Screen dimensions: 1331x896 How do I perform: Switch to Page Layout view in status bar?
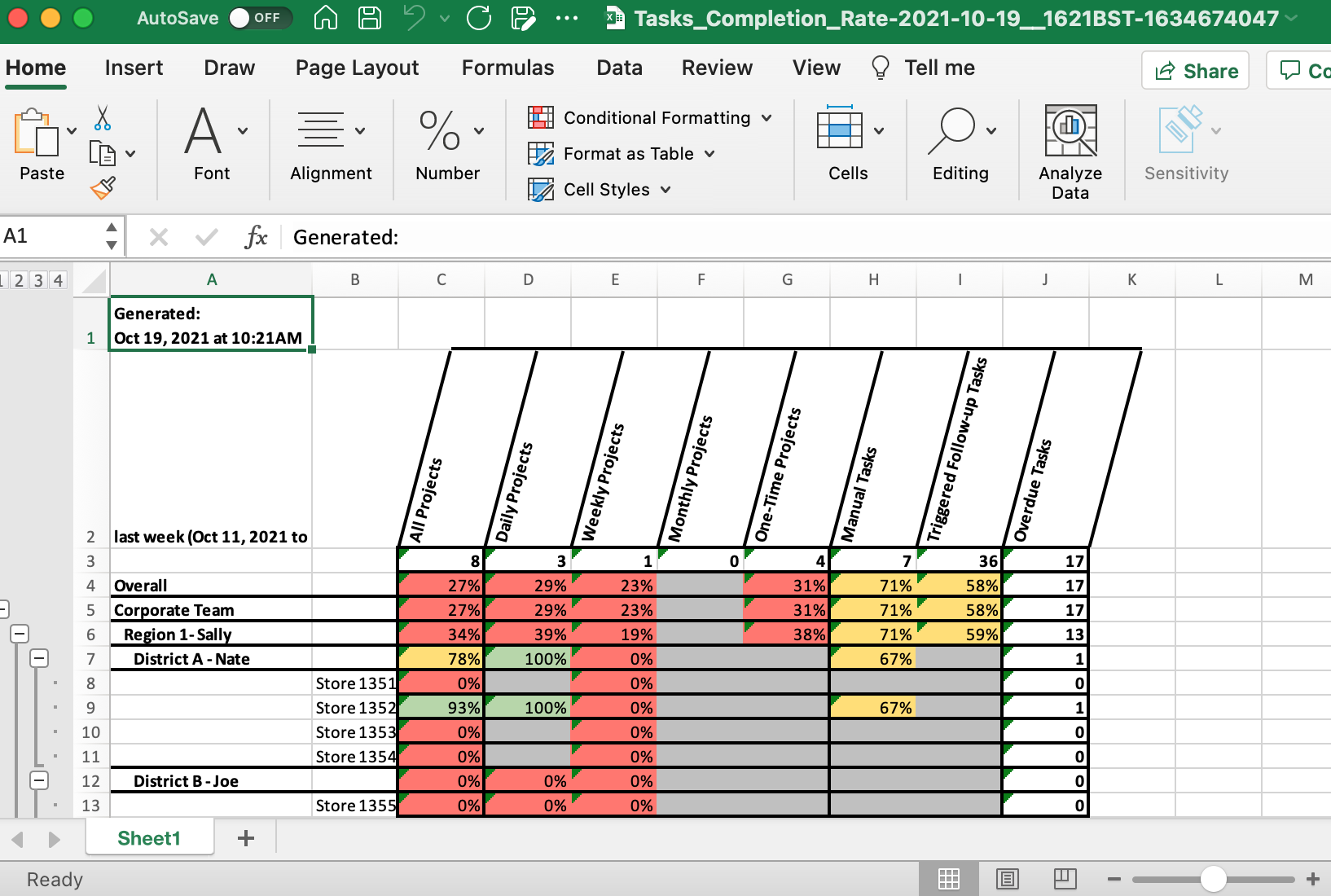point(1007,879)
